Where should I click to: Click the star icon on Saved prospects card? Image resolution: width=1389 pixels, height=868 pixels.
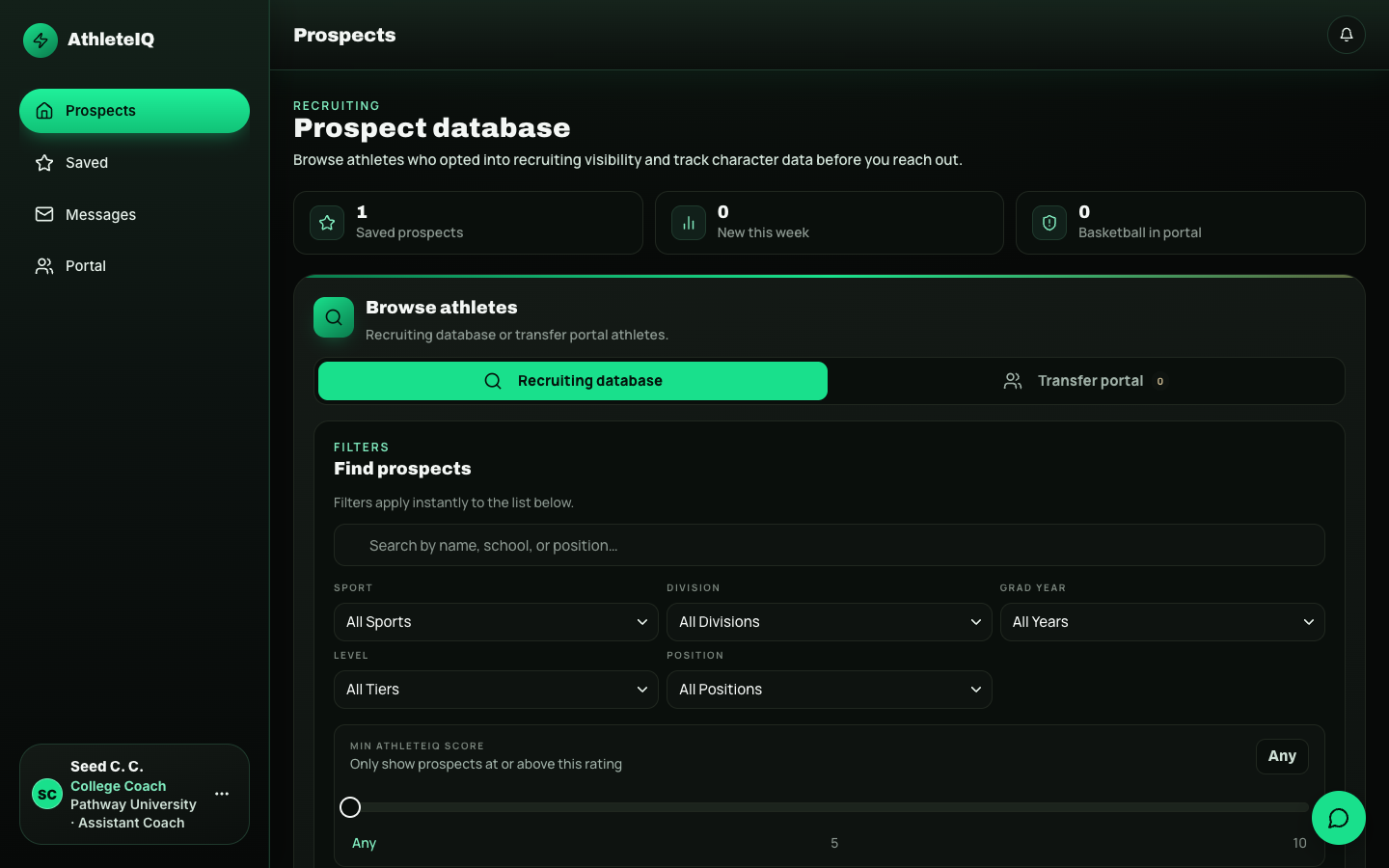point(327,223)
